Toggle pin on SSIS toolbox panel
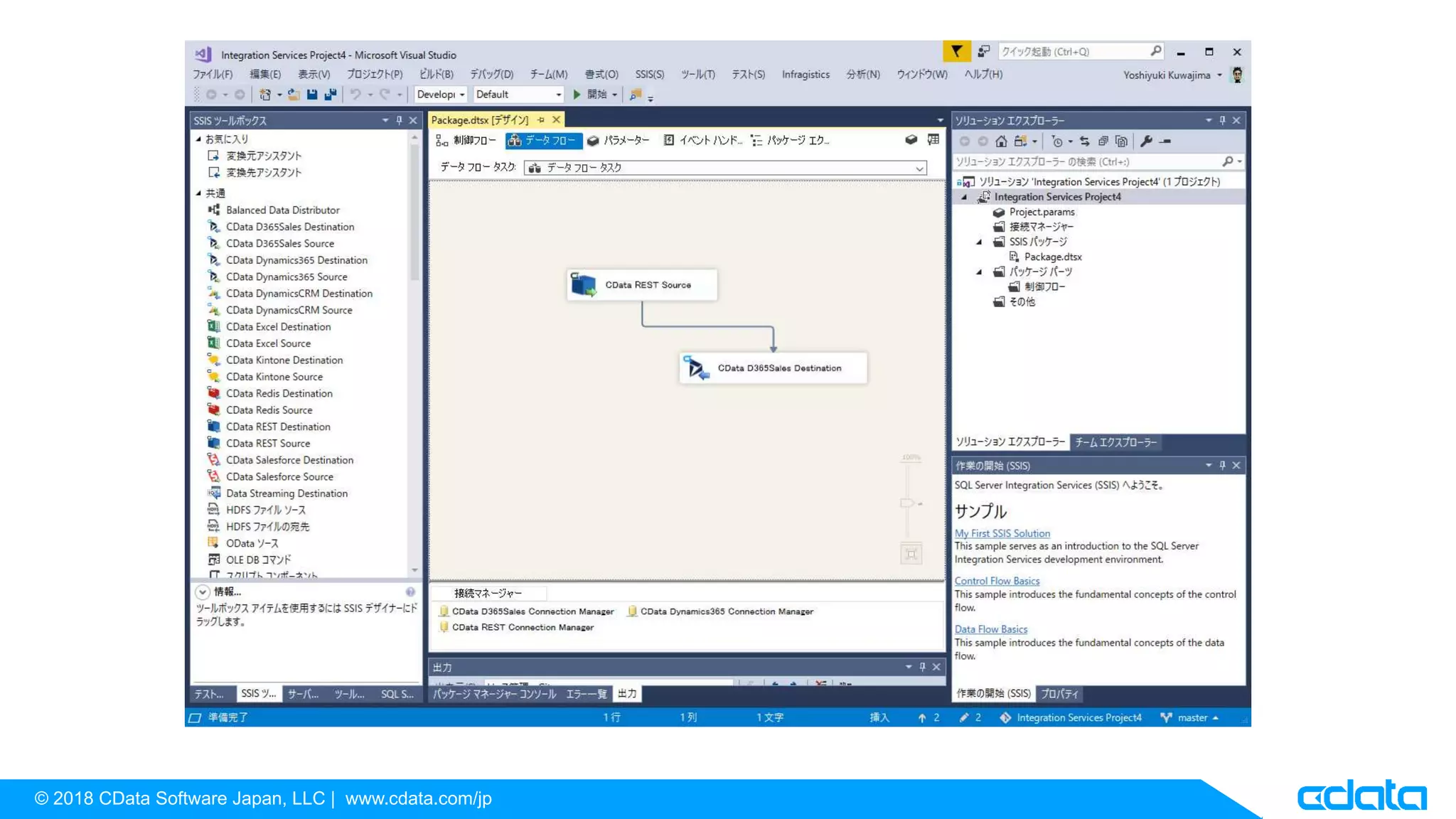Image resolution: width=1456 pixels, height=819 pixels. click(399, 121)
